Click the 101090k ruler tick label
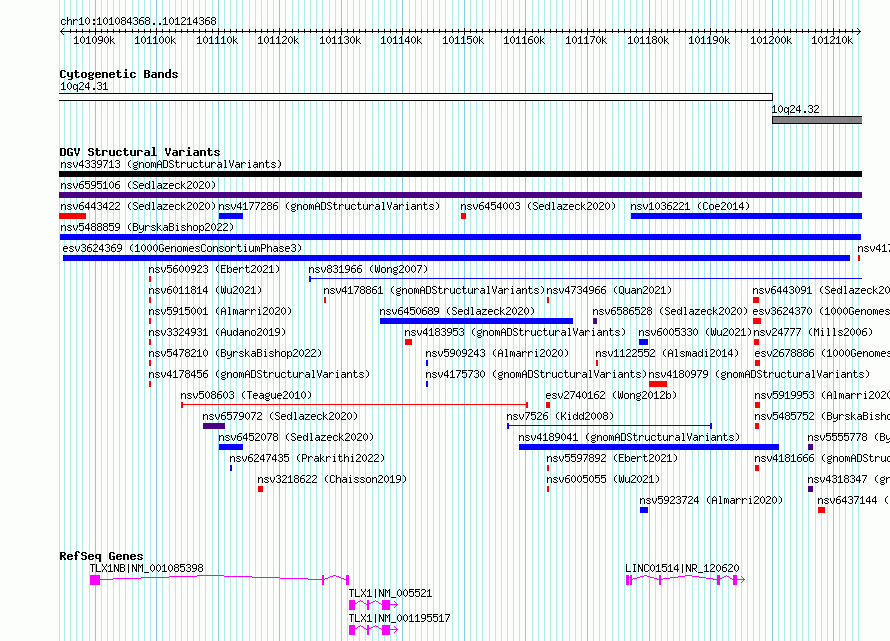The image size is (890, 641). coord(94,40)
